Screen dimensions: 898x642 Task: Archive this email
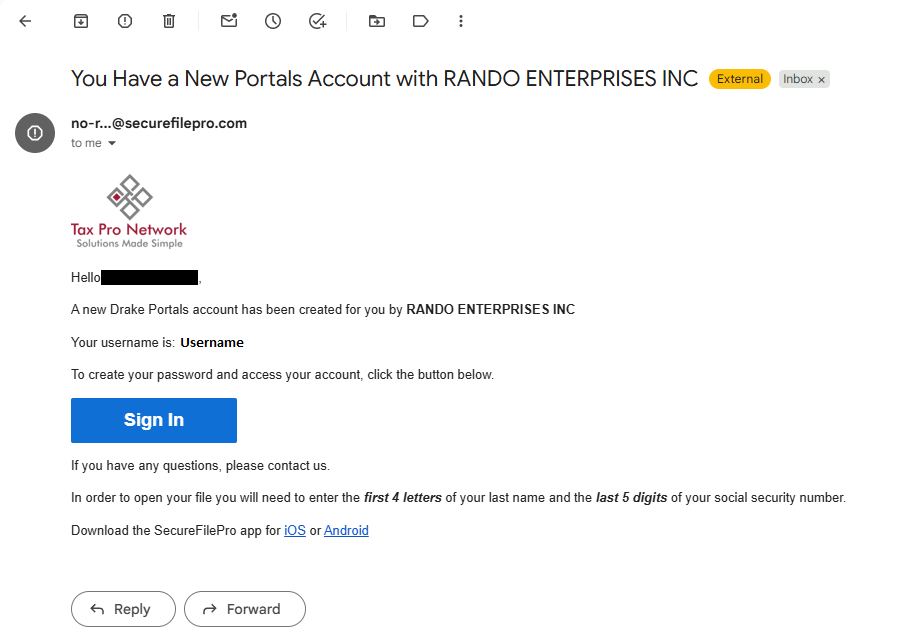81,21
